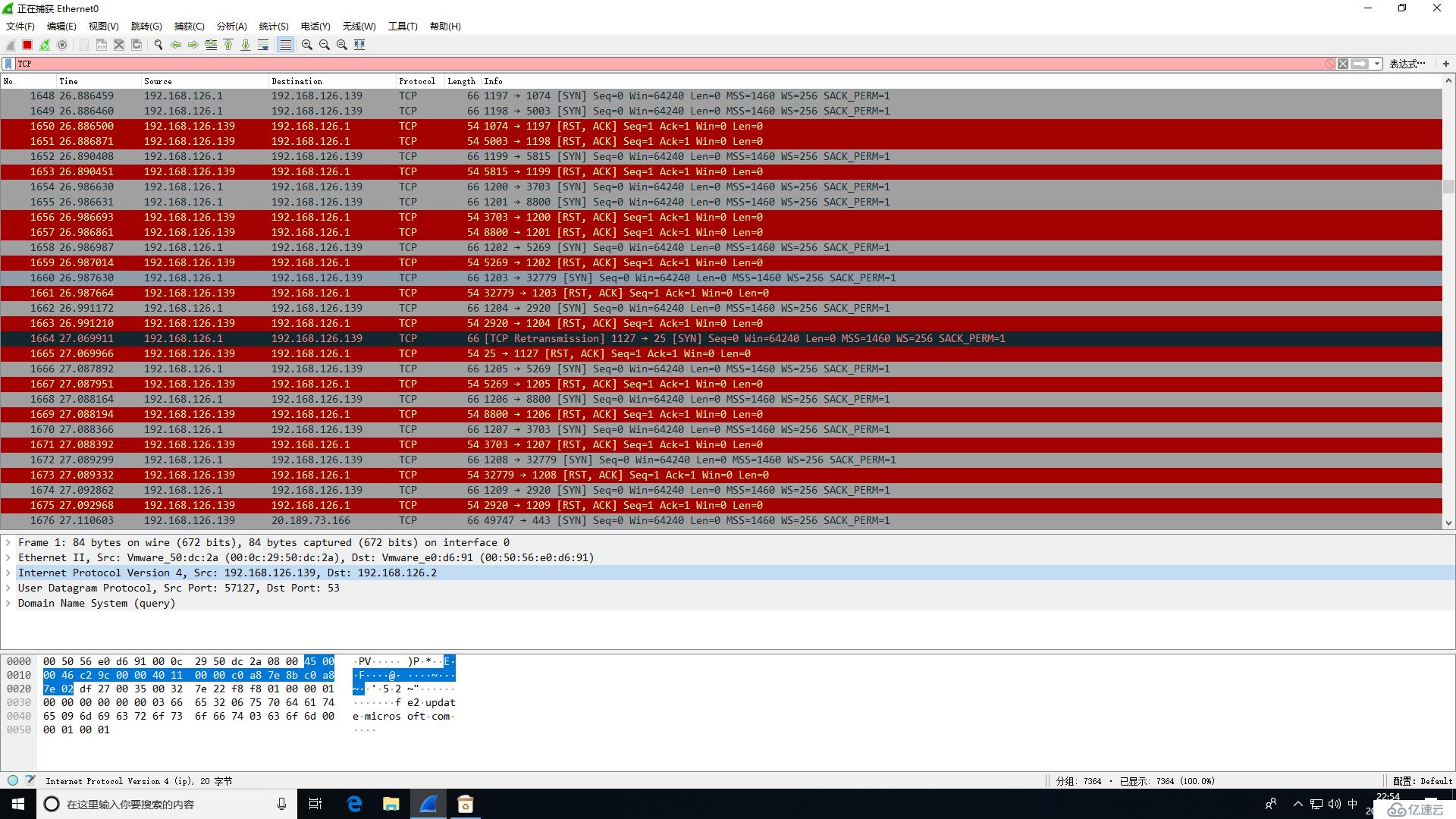Stop the capture with the red square
1456x819 pixels.
click(27, 45)
